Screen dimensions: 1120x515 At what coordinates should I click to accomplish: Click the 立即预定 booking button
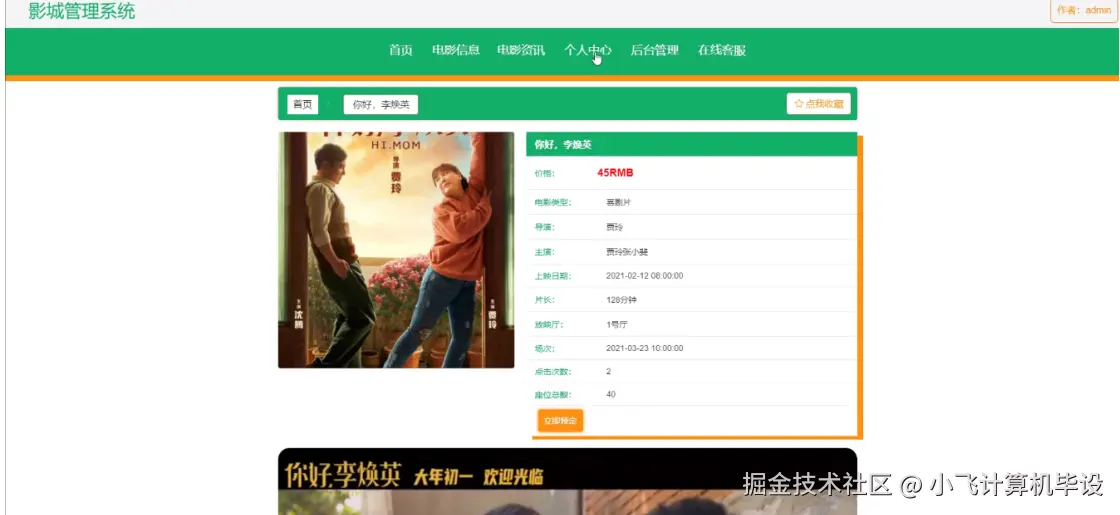pos(560,421)
